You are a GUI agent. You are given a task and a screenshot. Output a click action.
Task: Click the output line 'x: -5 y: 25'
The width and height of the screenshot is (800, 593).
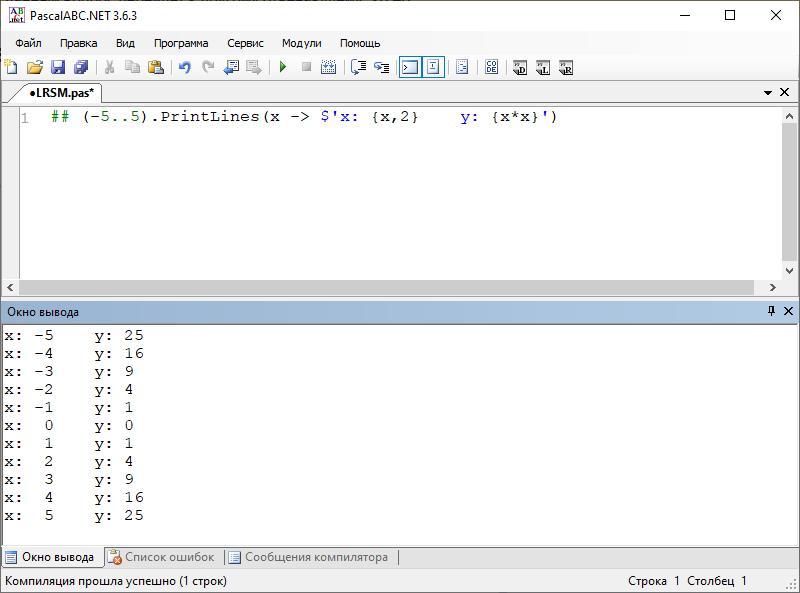point(74,336)
